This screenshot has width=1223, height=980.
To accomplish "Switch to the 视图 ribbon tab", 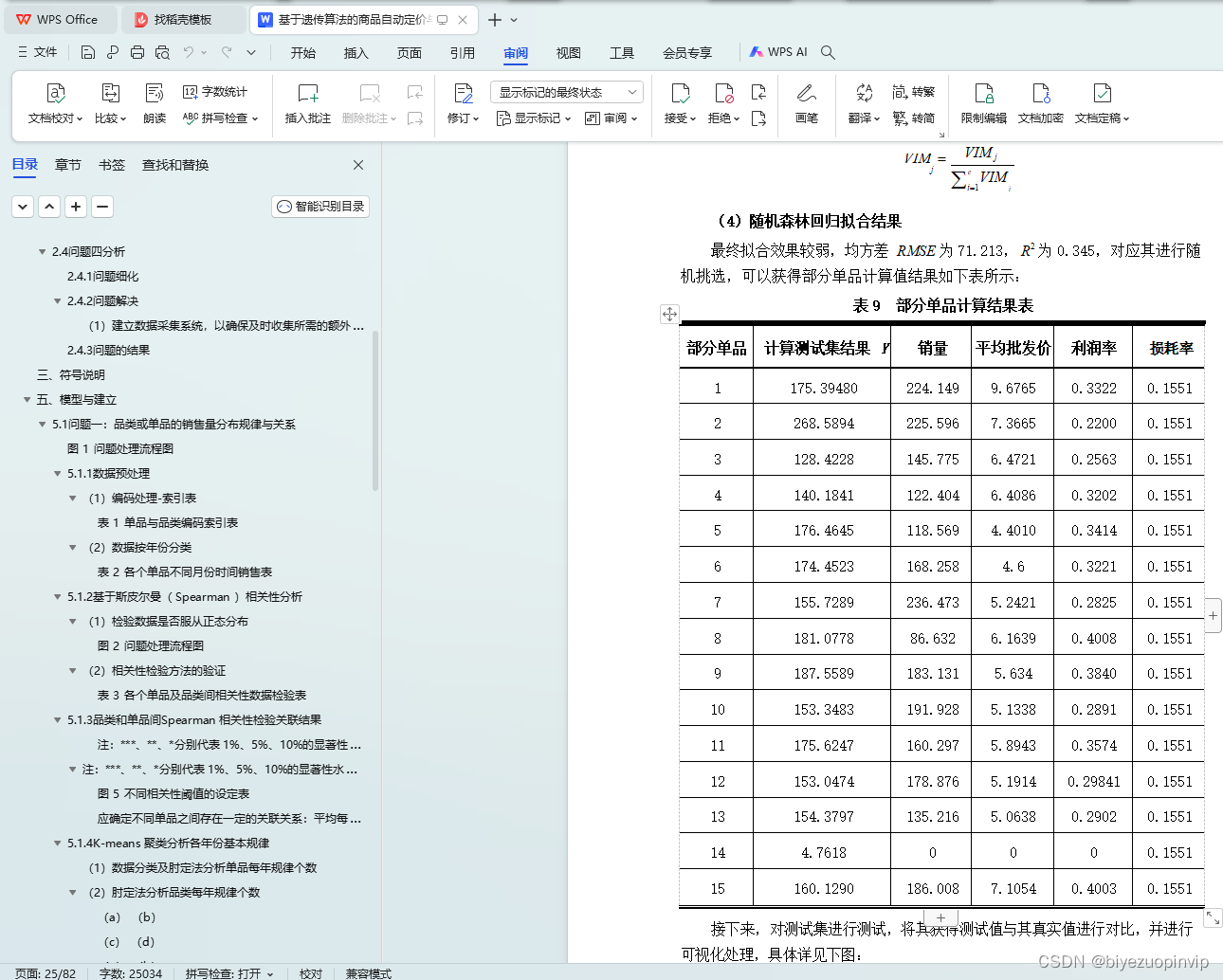I will 569,53.
